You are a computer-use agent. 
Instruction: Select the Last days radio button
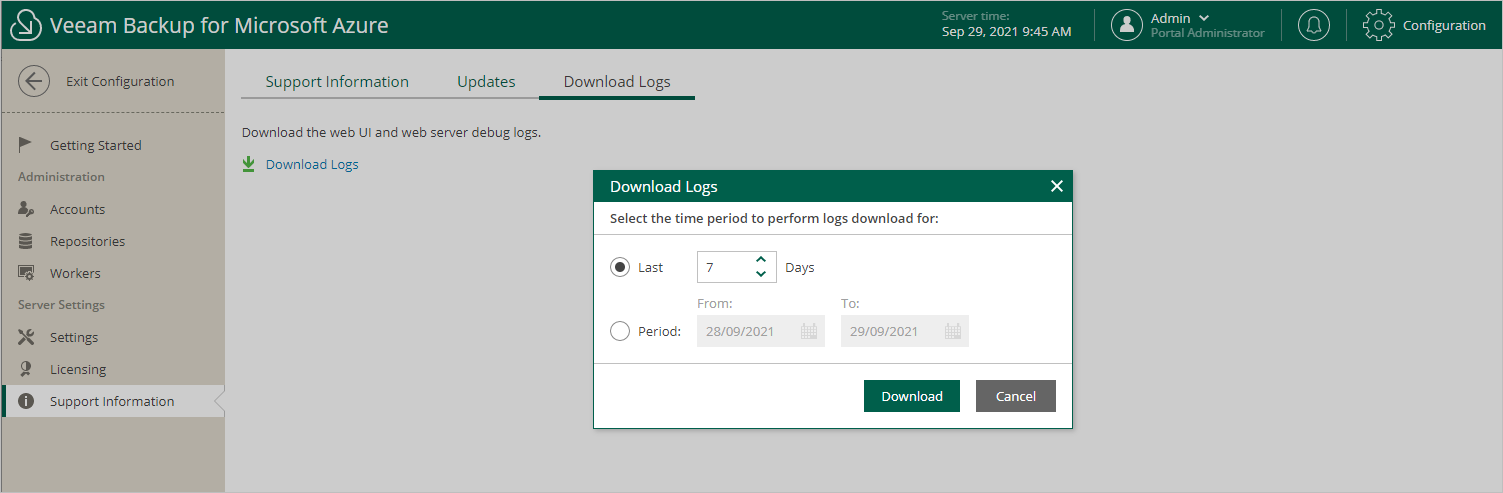(620, 267)
